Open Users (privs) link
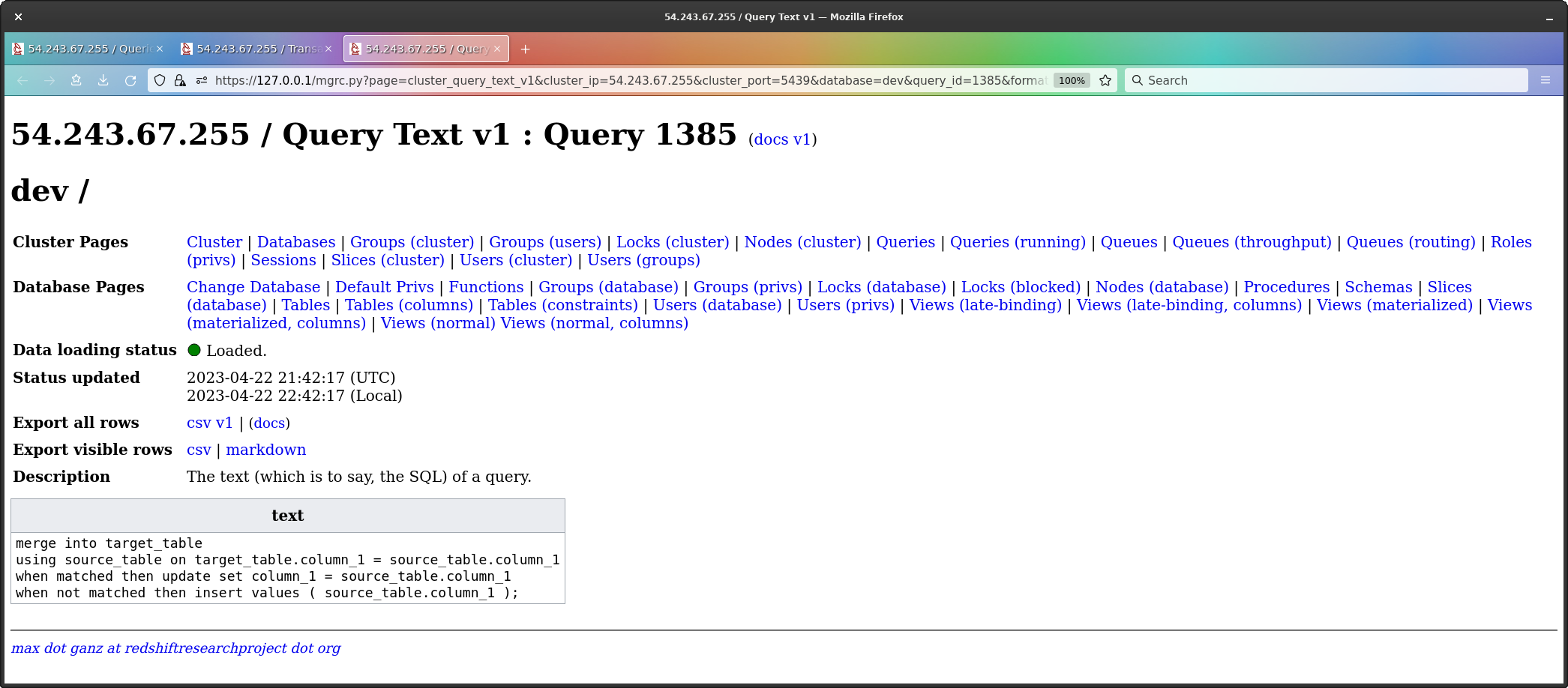Screen dimensions: 1568x688 click(x=845, y=305)
